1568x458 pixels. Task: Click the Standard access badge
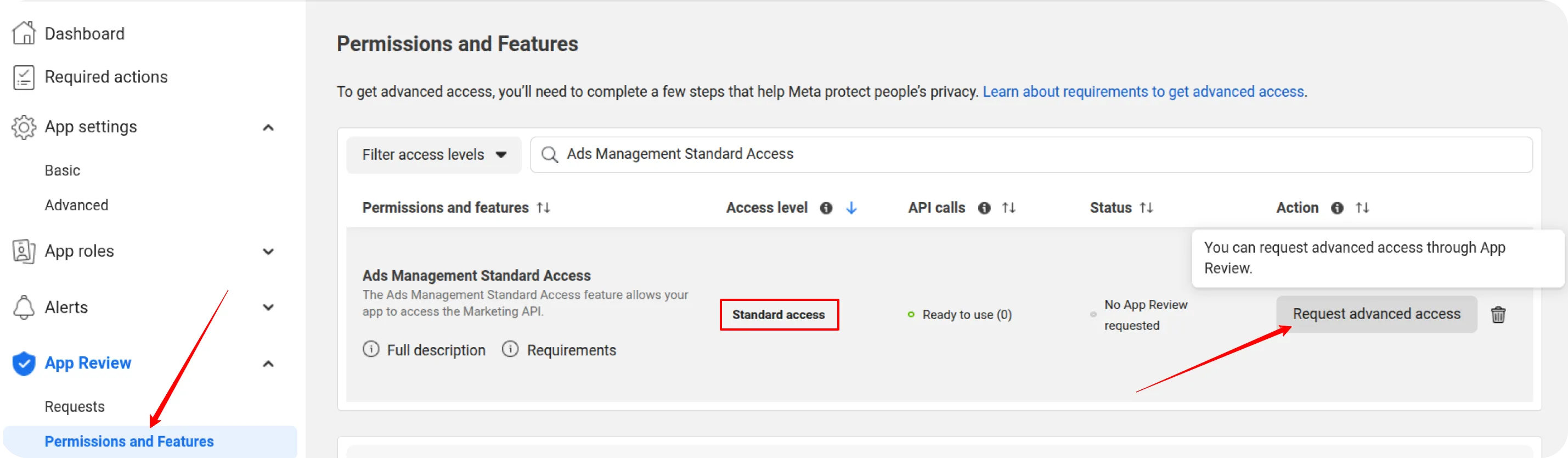pos(779,314)
